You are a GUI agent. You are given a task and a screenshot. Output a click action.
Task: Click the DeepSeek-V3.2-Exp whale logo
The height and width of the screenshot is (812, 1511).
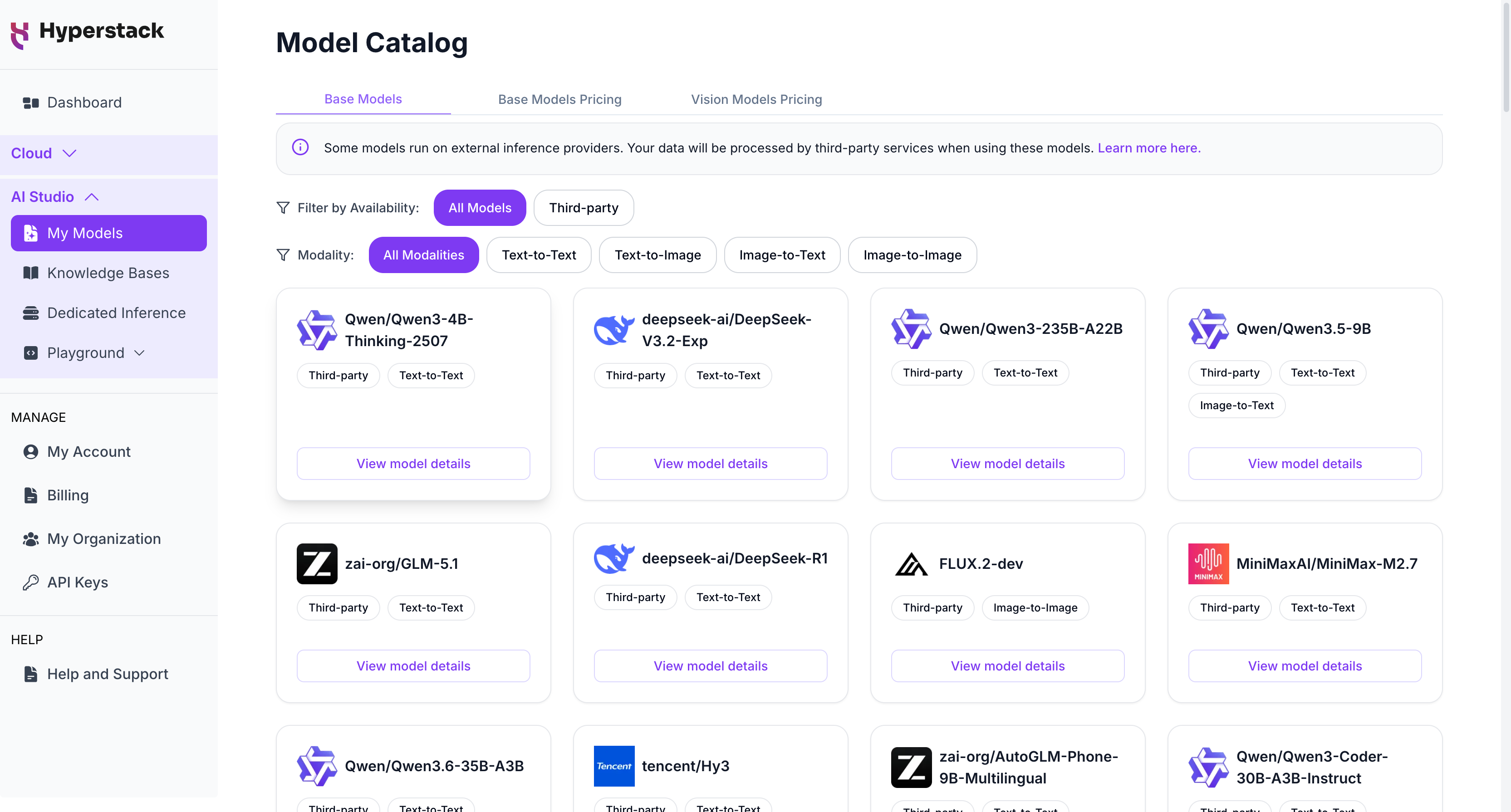click(x=614, y=330)
